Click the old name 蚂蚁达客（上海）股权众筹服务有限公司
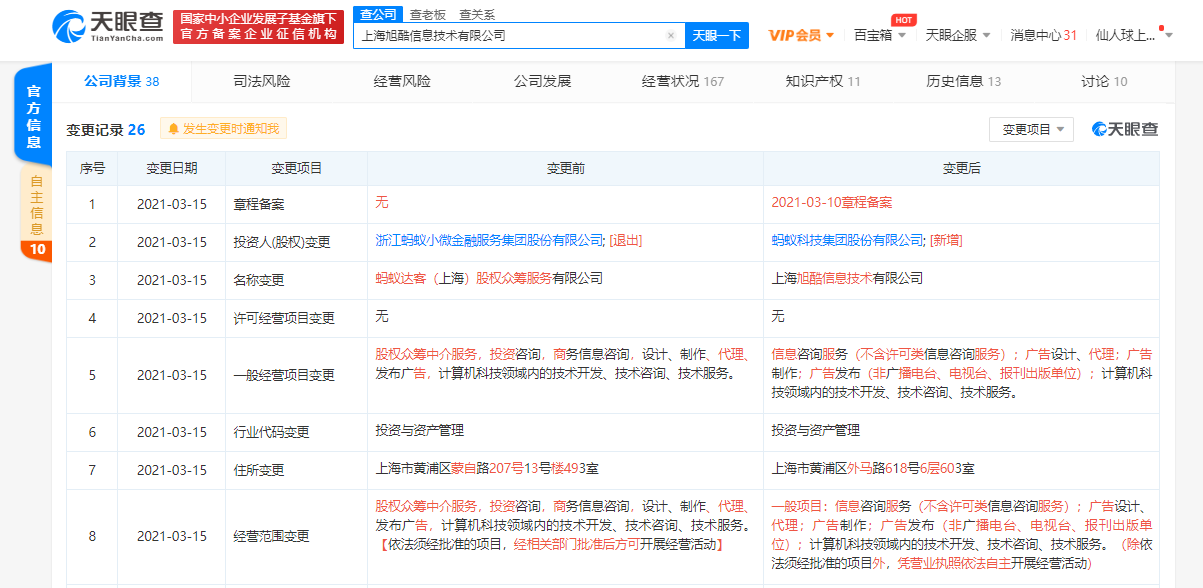 [489, 278]
